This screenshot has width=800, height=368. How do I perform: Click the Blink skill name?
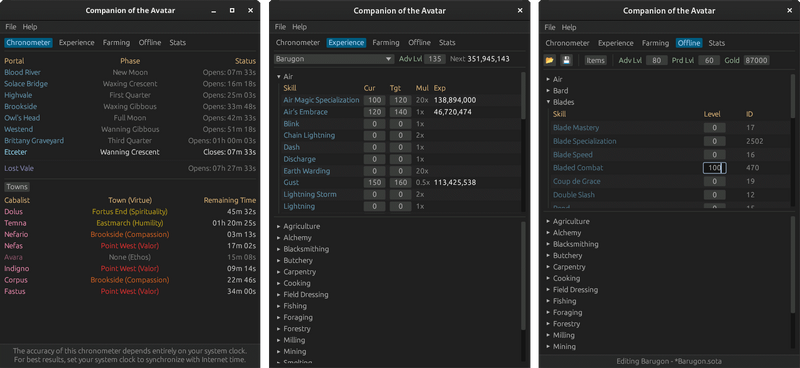(291, 124)
